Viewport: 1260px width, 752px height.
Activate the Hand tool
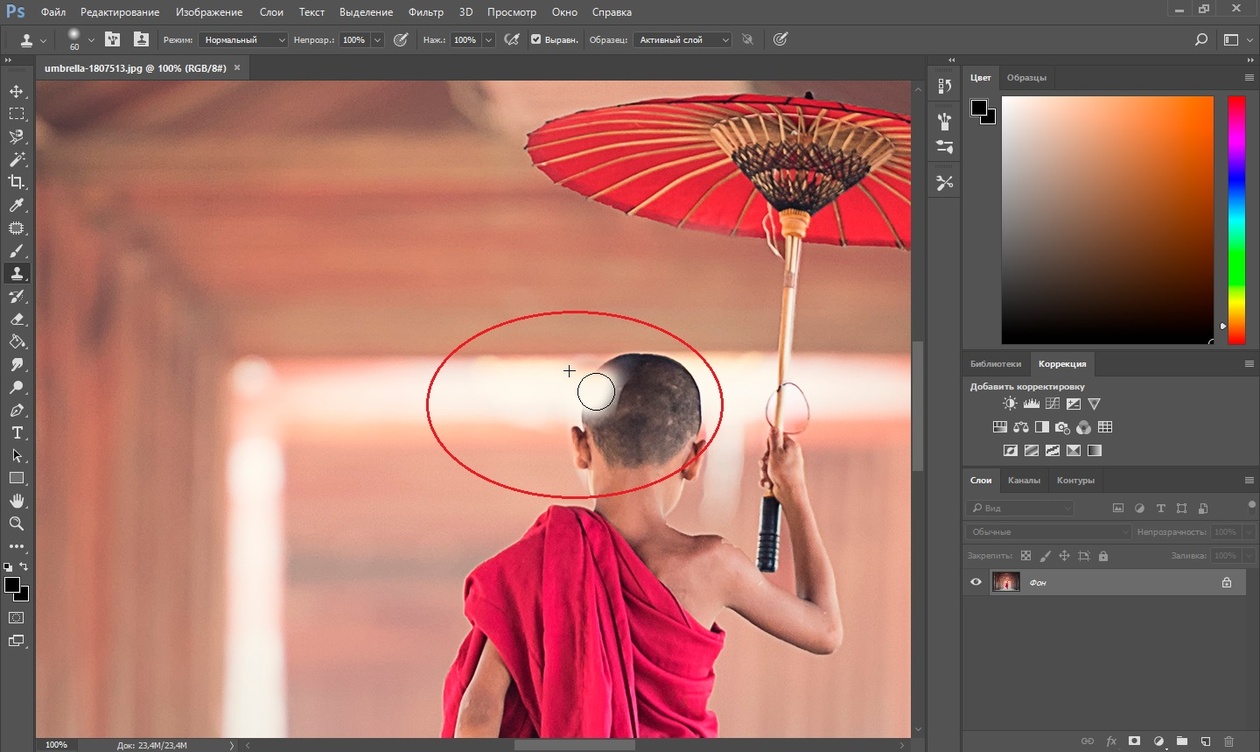click(17, 500)
